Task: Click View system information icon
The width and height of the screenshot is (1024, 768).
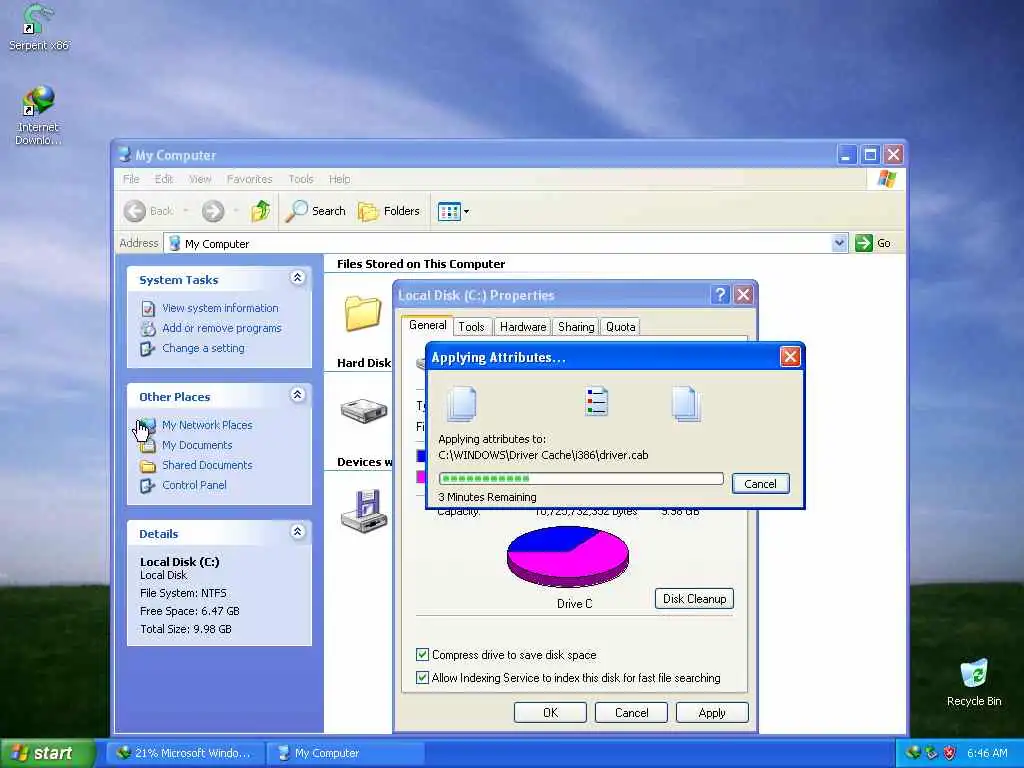Action: [x=148, y=308]
